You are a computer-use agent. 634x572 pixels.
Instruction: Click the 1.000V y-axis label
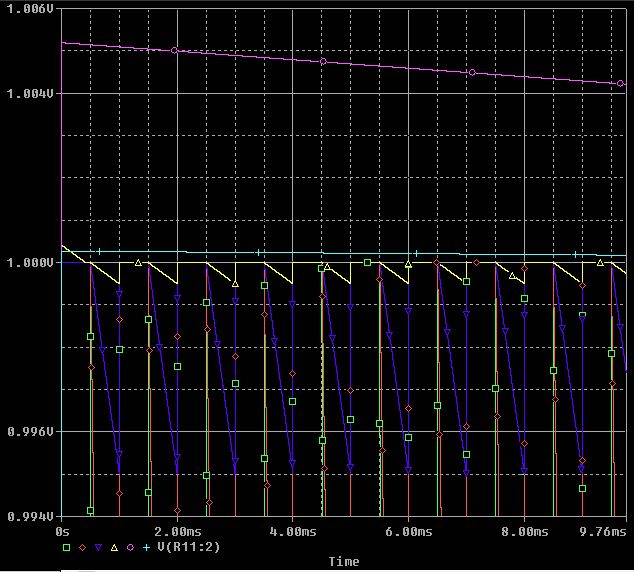pos(30,263)
